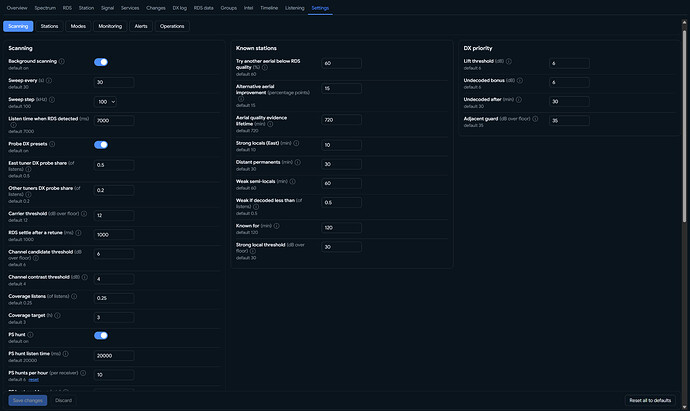Open info icon for Carrier threshold

coord(84,213)
